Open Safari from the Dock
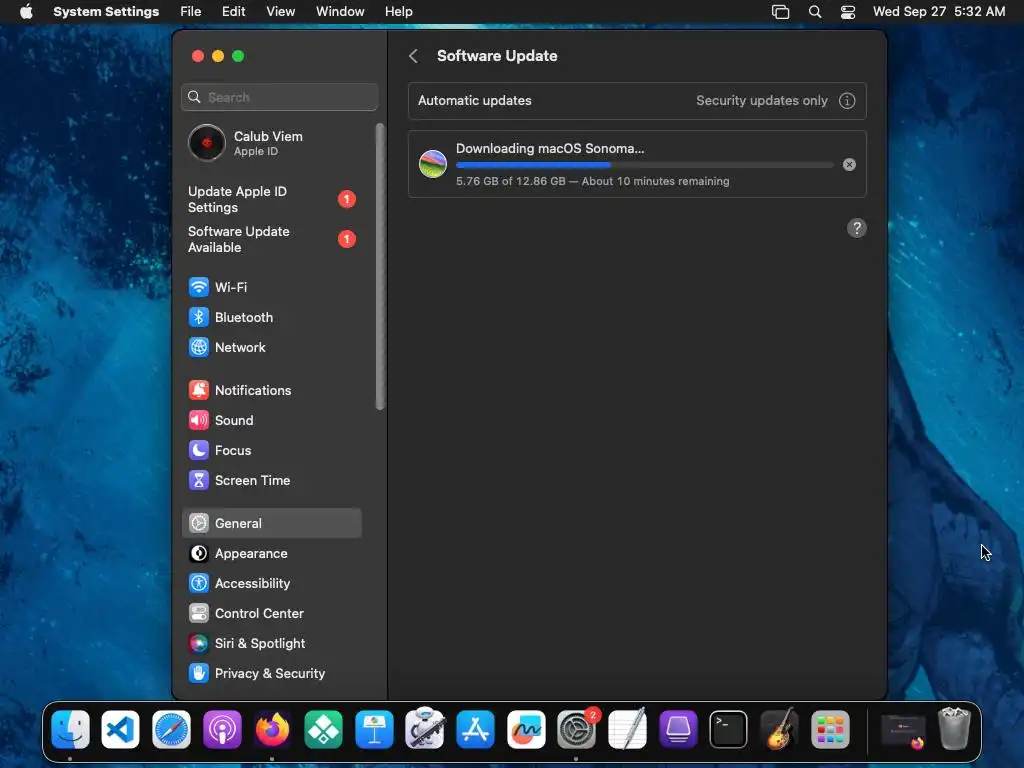The height and width of the screenshot is (768, 1024). pyautogui.click(x=171, y=729)
